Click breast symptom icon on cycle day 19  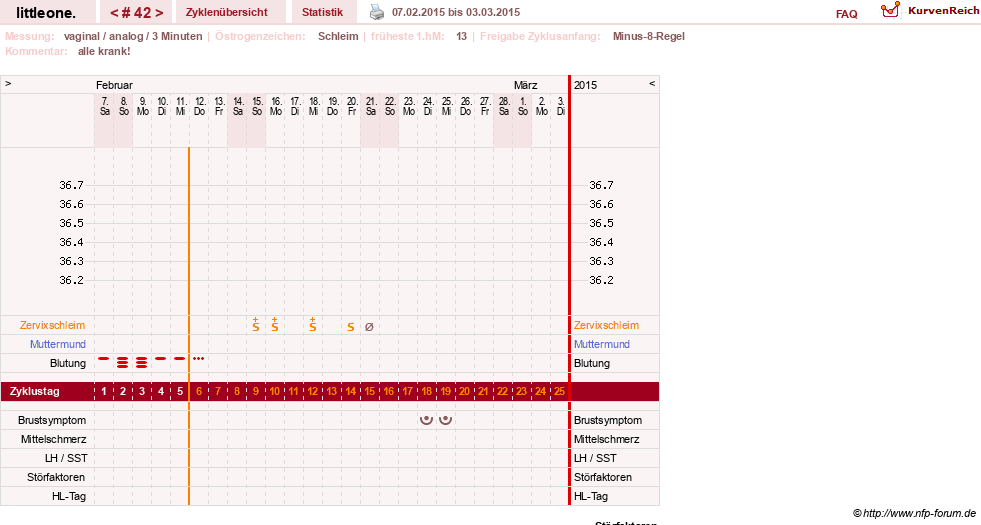[445, 420]
